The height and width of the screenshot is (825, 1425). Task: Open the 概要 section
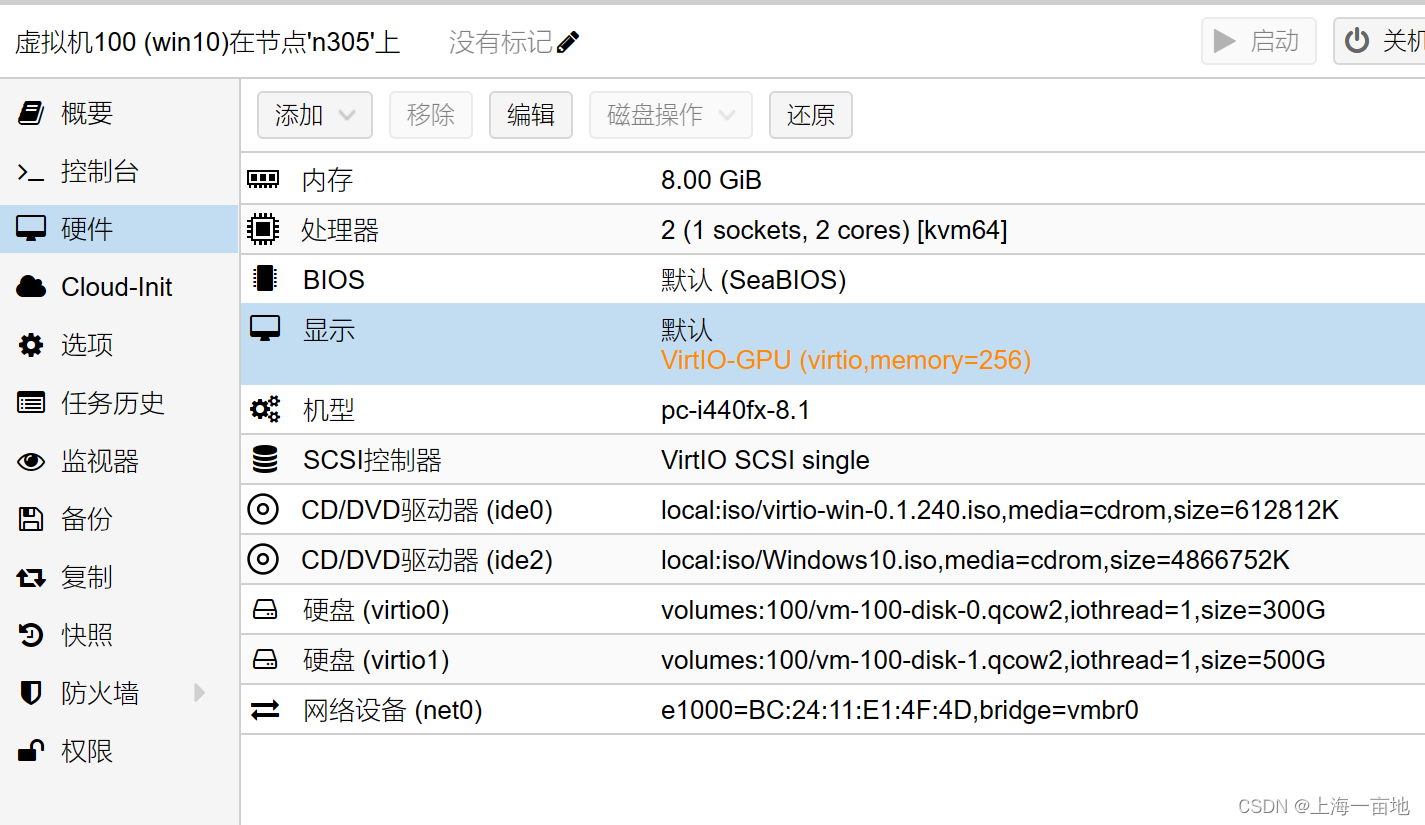119,113
